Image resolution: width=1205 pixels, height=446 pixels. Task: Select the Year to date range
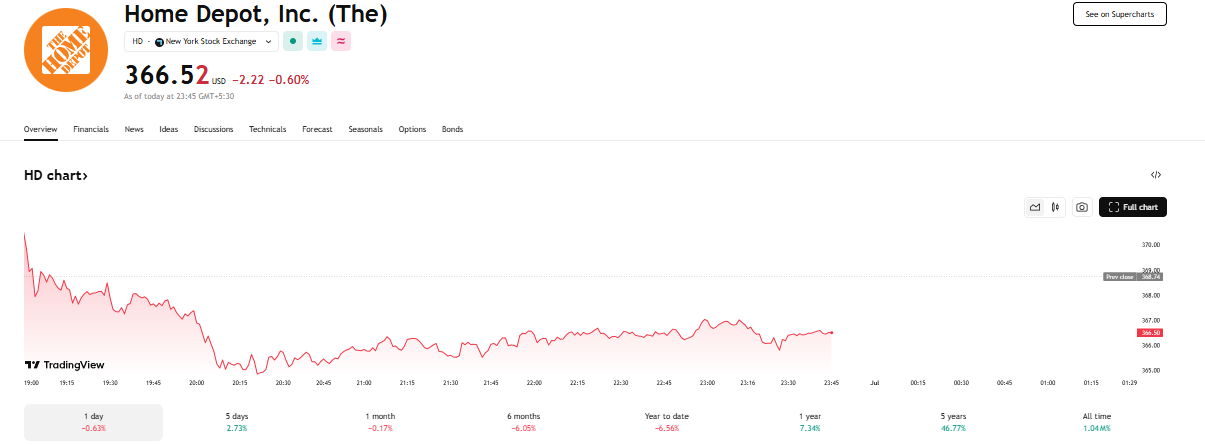coord(667,422)
